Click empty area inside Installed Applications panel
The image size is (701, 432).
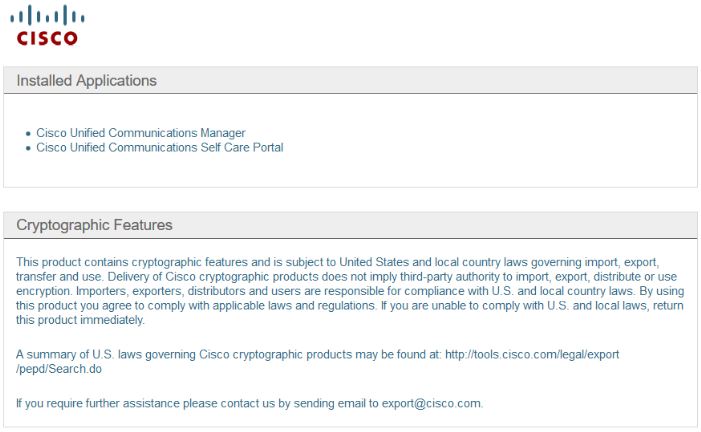click(x=492, y=143)
